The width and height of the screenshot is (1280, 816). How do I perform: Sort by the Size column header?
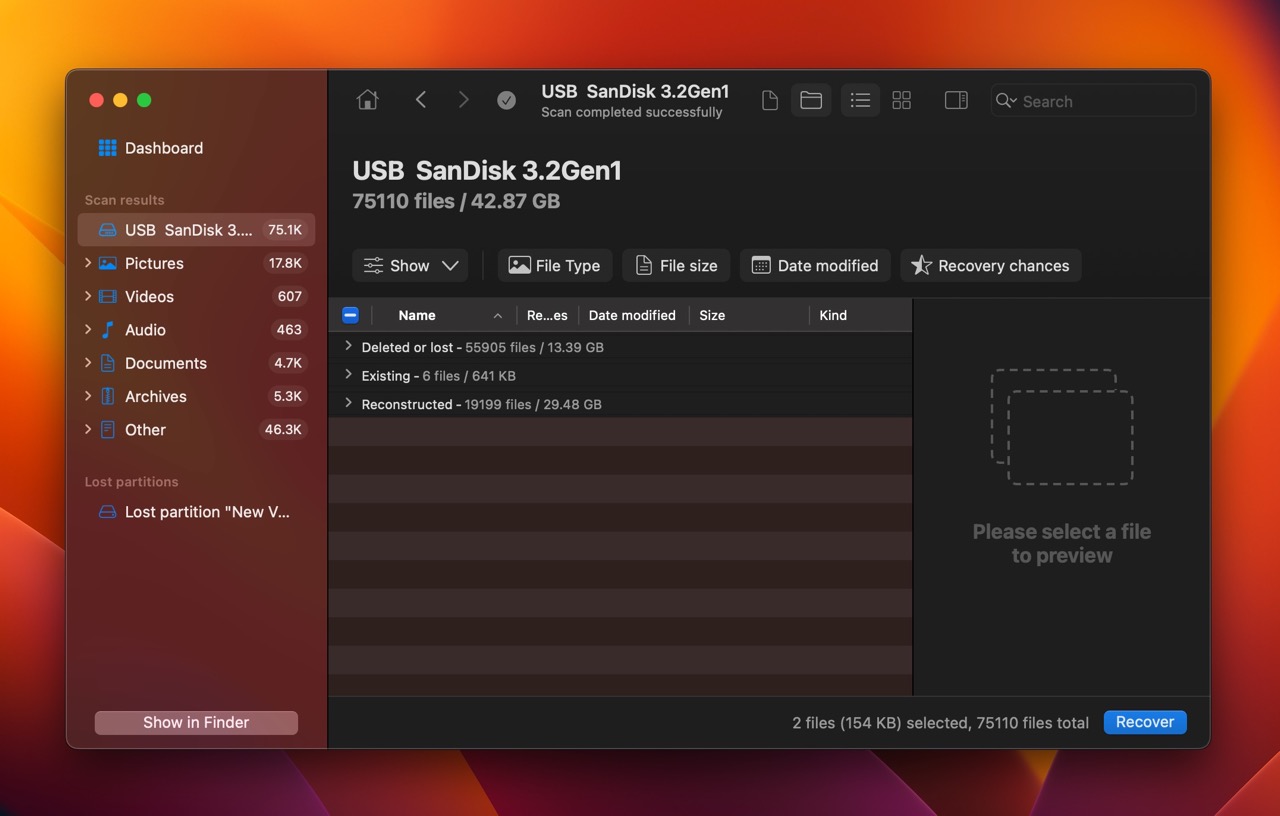(712, 315)
